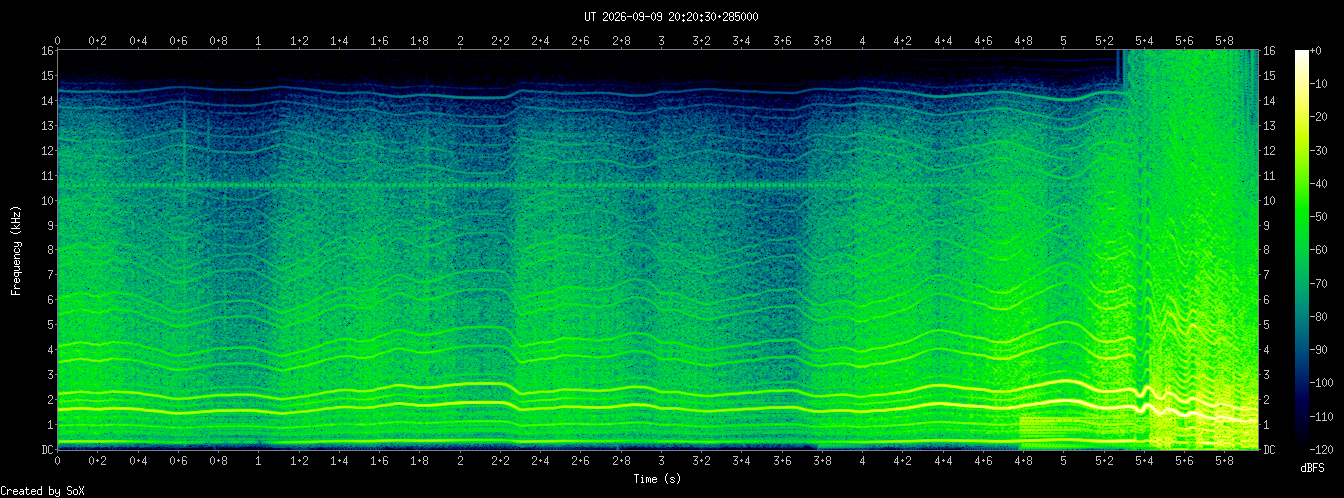Click the 2 second tick on top axis
This screenshot has width=1344, height=498.
(x=460, y=41)
